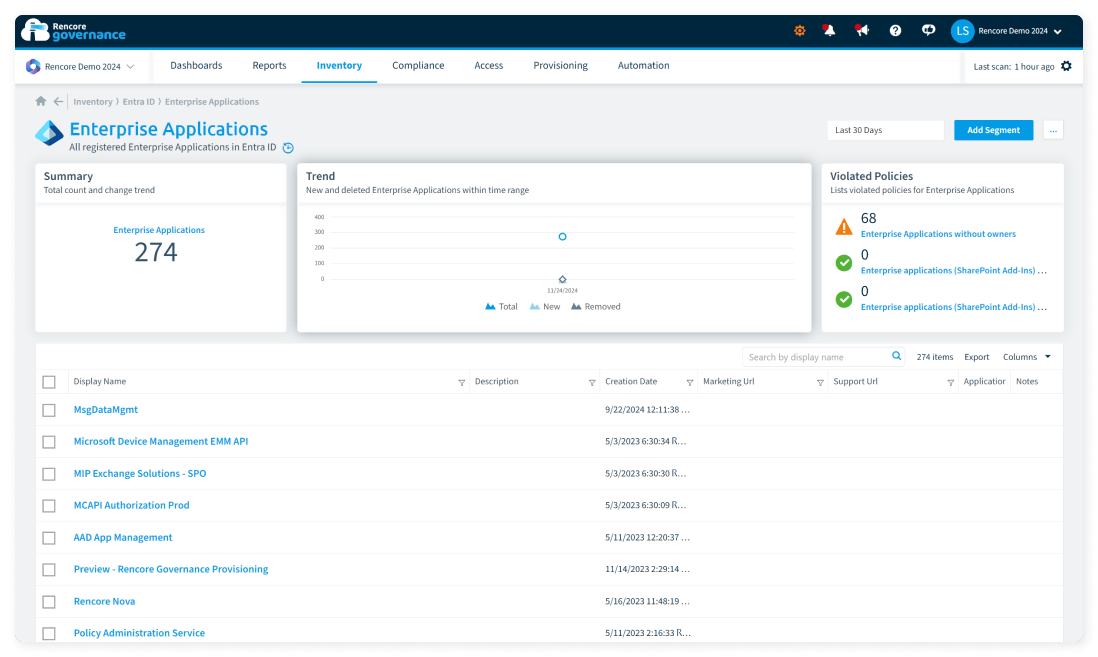Click the Add Segment button
This screenshot has height=657, width=1098.
point(993,130)
